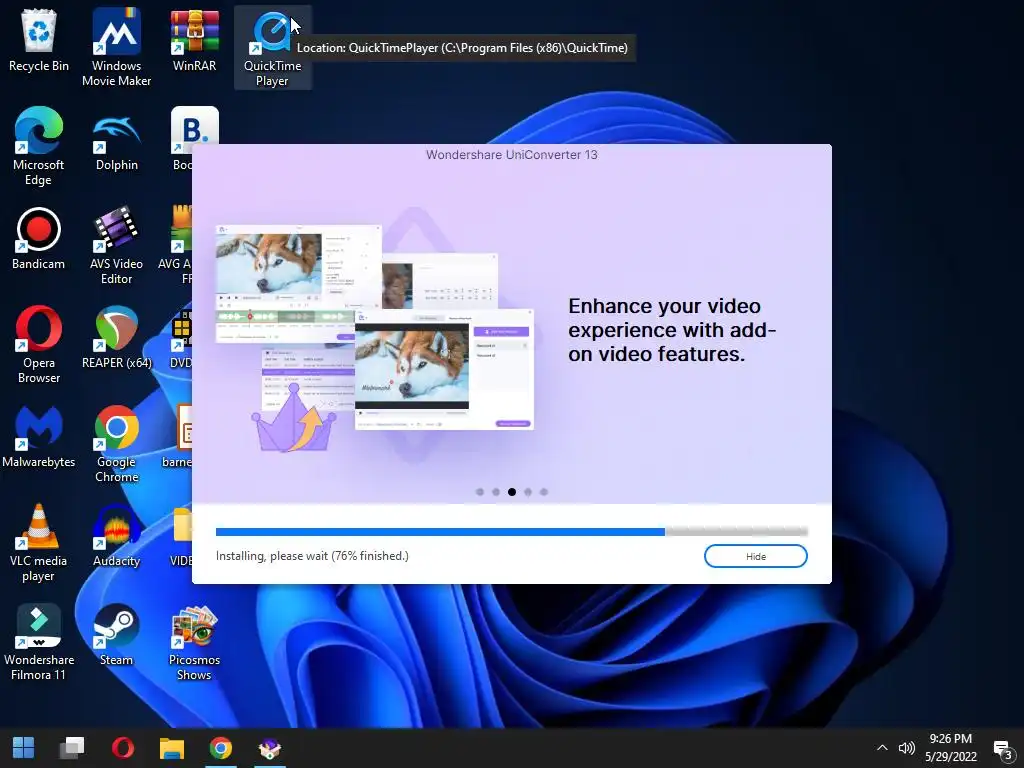Open the Windows Start menu

(x=24, y=748)
